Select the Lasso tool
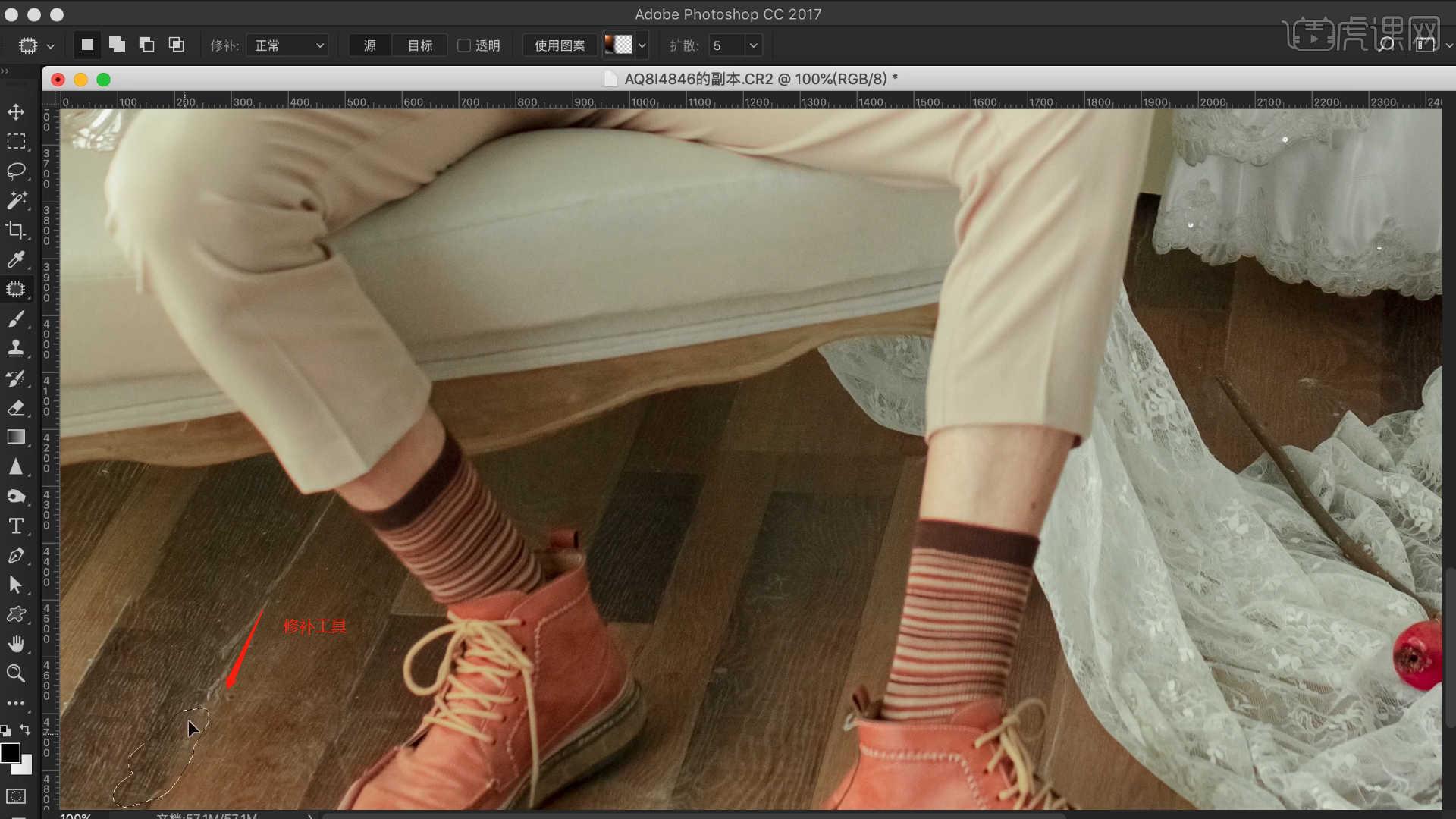Screen dimensions: 1456x819 coord(16,171)
